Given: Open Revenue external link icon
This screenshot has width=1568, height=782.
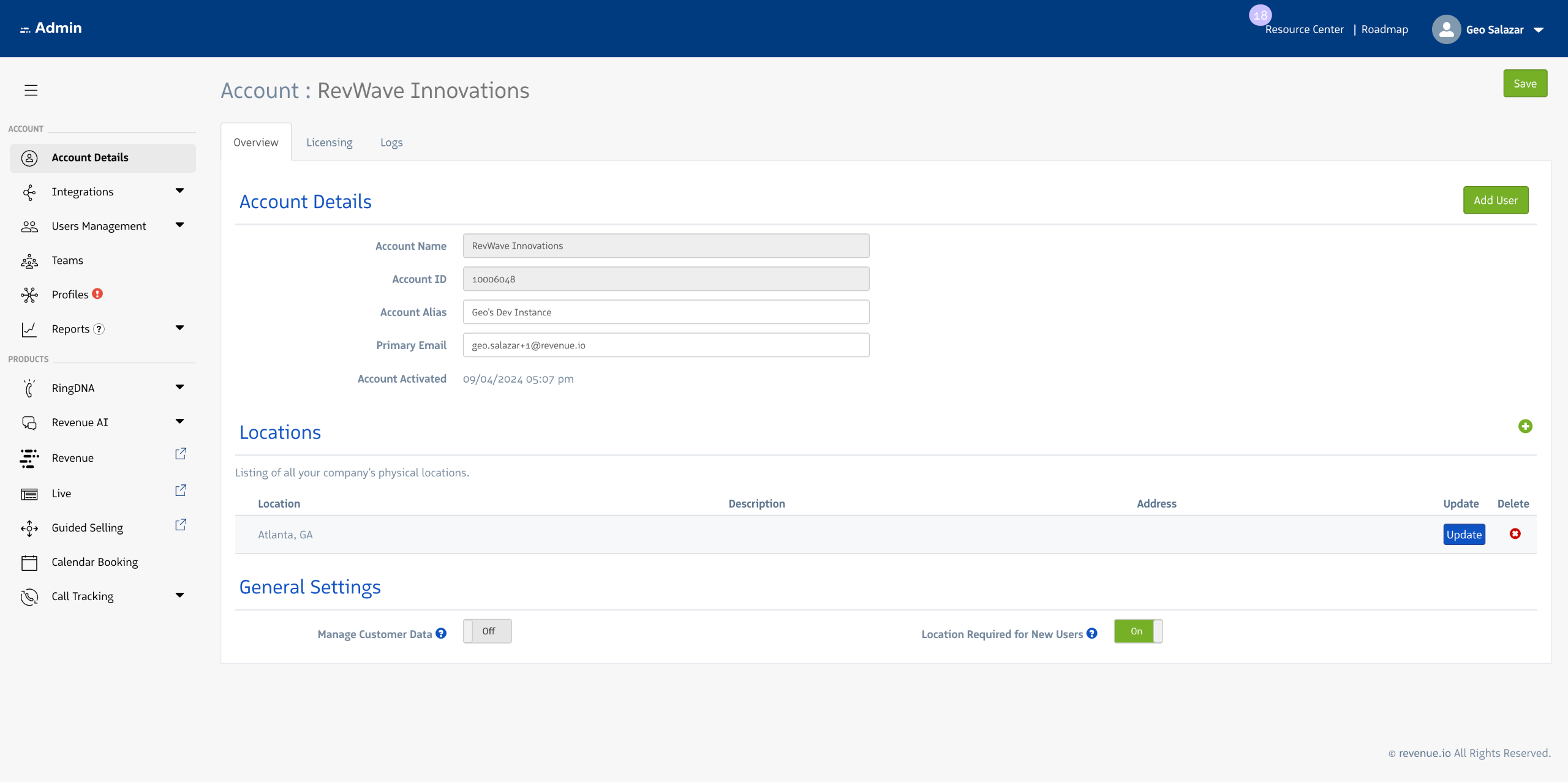Looking at the screenshot, I should pos(180,454).
